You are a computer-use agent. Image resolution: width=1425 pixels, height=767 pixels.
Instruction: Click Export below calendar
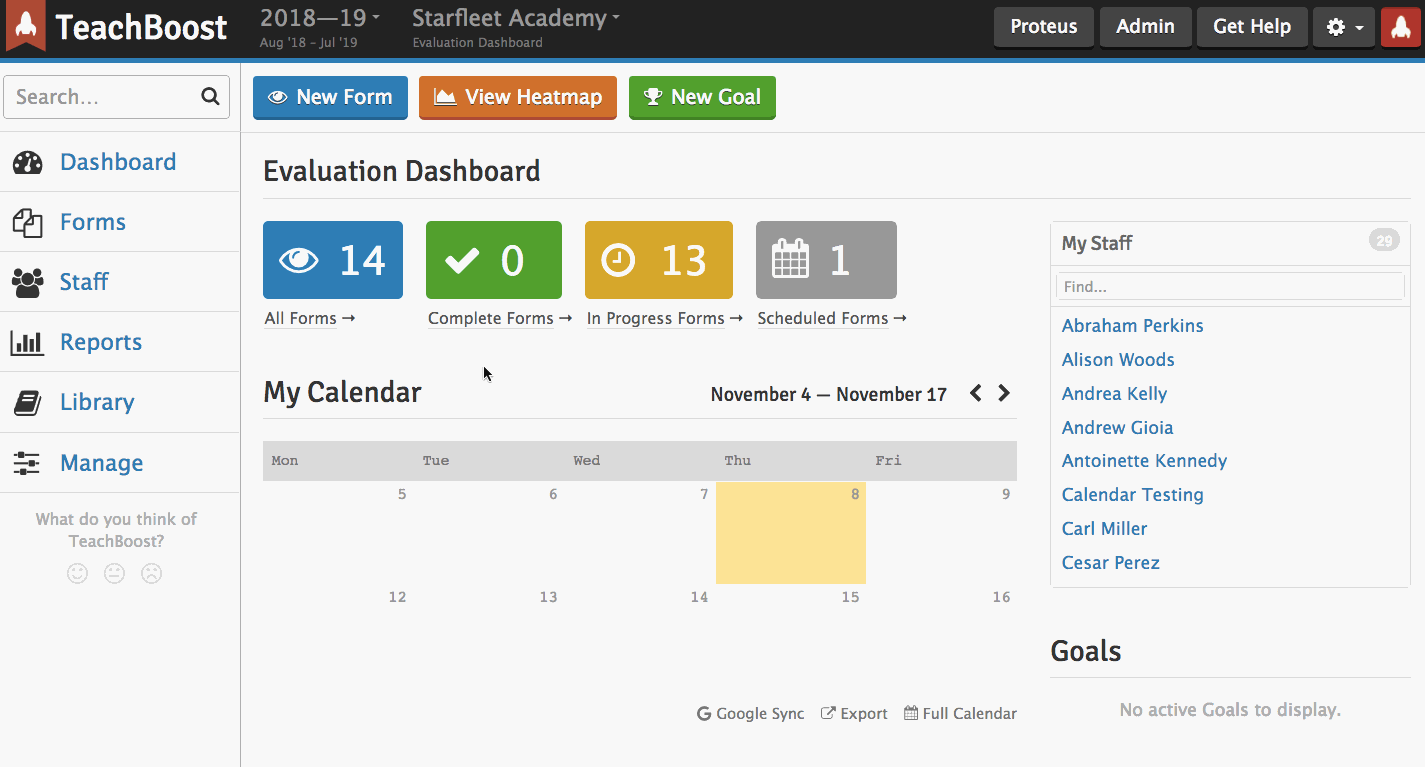(854, 713)
